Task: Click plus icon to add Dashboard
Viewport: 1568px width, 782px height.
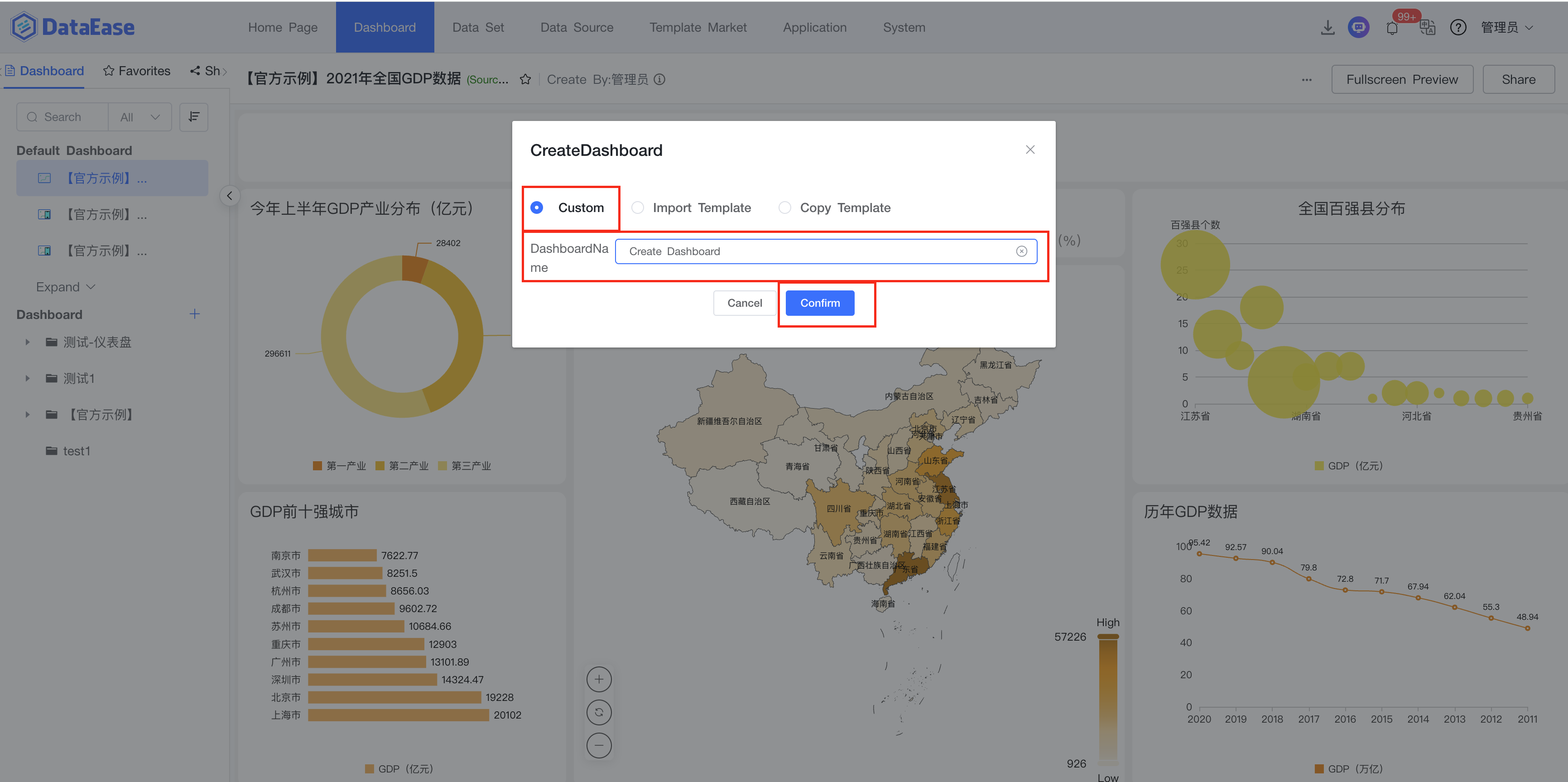Action: point(195,314)
